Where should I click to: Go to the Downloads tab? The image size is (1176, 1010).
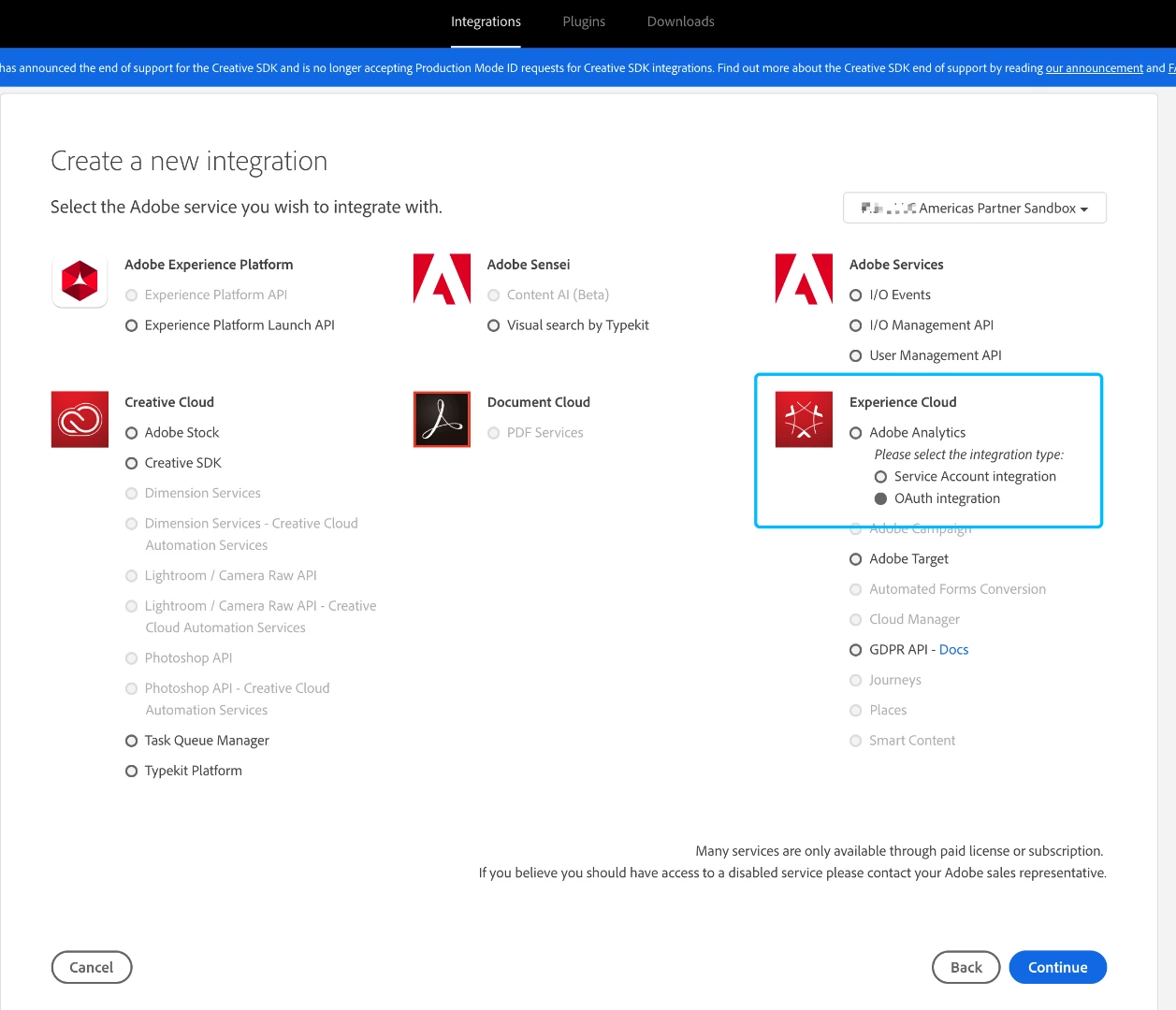(x=681, y=22)
